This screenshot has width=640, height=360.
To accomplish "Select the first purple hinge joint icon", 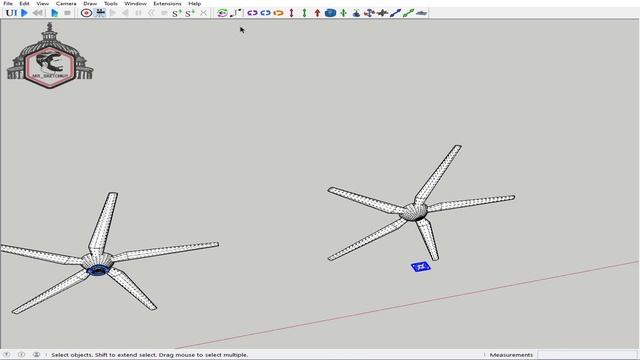I will 252,13.
